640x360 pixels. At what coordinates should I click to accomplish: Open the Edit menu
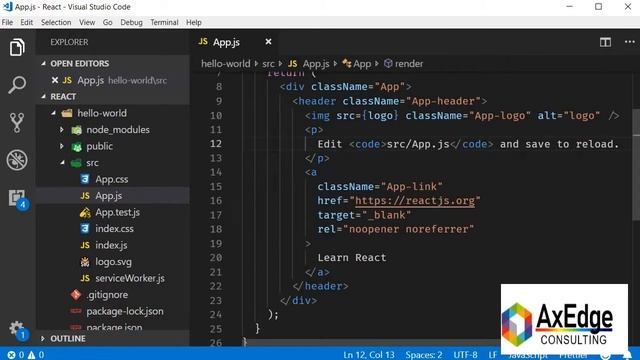[27, 22]
